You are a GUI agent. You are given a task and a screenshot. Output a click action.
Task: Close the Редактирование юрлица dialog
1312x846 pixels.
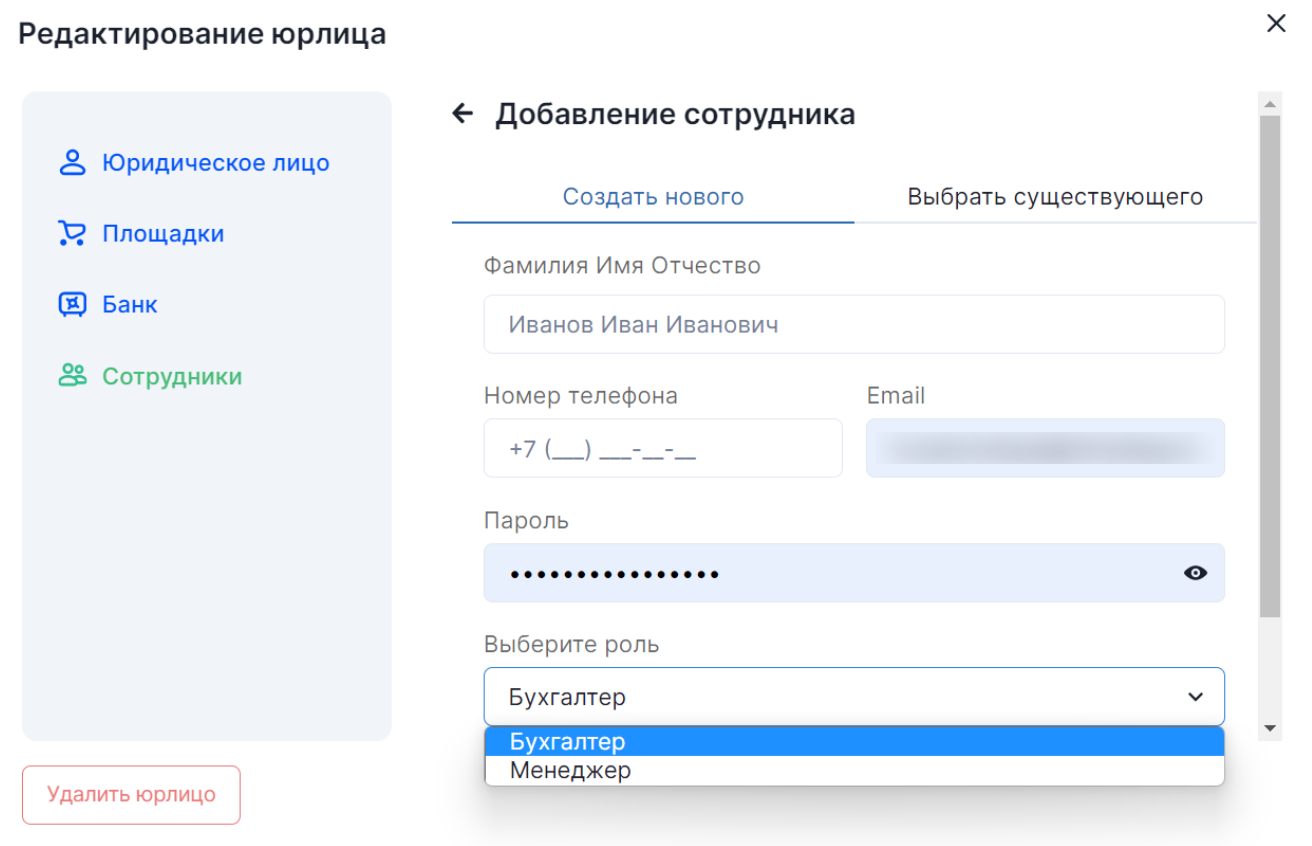coord(1276,24)
